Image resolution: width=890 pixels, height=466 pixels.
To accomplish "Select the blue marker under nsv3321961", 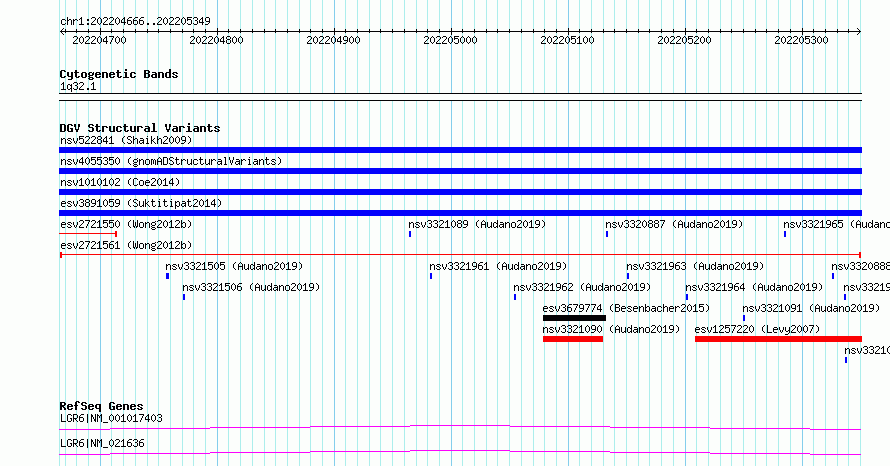I will point(431,276).
